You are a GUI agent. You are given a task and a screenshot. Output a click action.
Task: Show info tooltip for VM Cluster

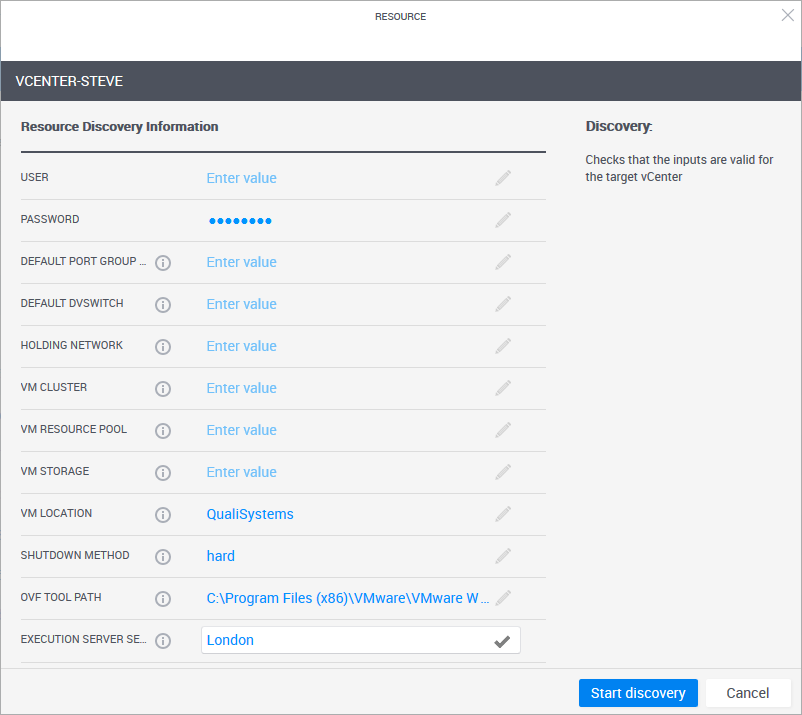pos(163,389)
